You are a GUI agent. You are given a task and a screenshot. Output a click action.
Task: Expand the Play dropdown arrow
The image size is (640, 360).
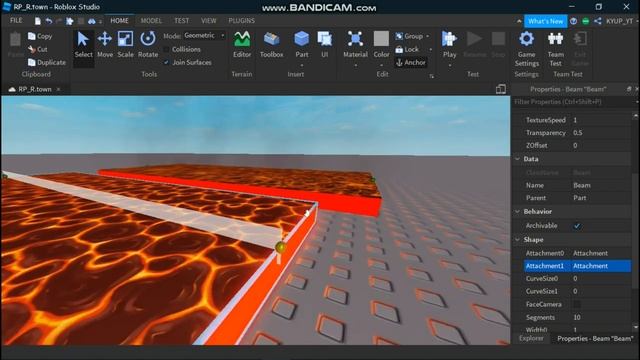tap(449, 65)
